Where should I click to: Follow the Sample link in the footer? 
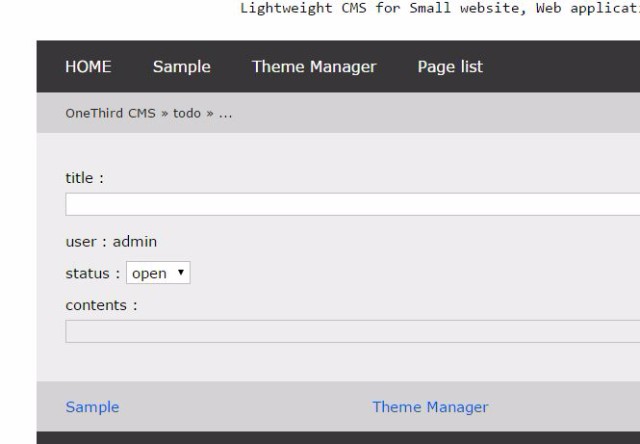pyautogui.click(x=92, y=407)
